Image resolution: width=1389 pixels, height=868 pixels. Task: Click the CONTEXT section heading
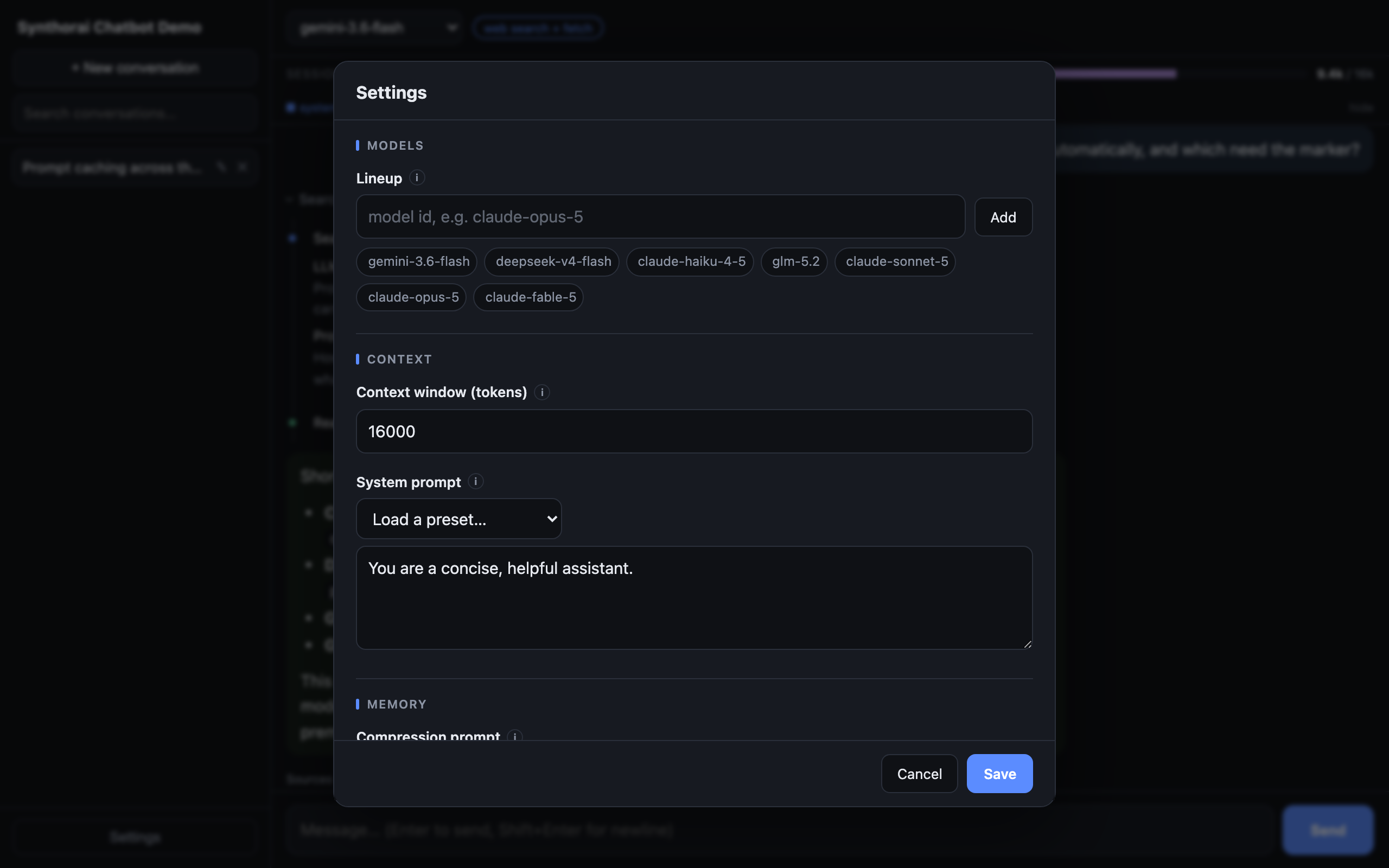[x=399, y=359]
